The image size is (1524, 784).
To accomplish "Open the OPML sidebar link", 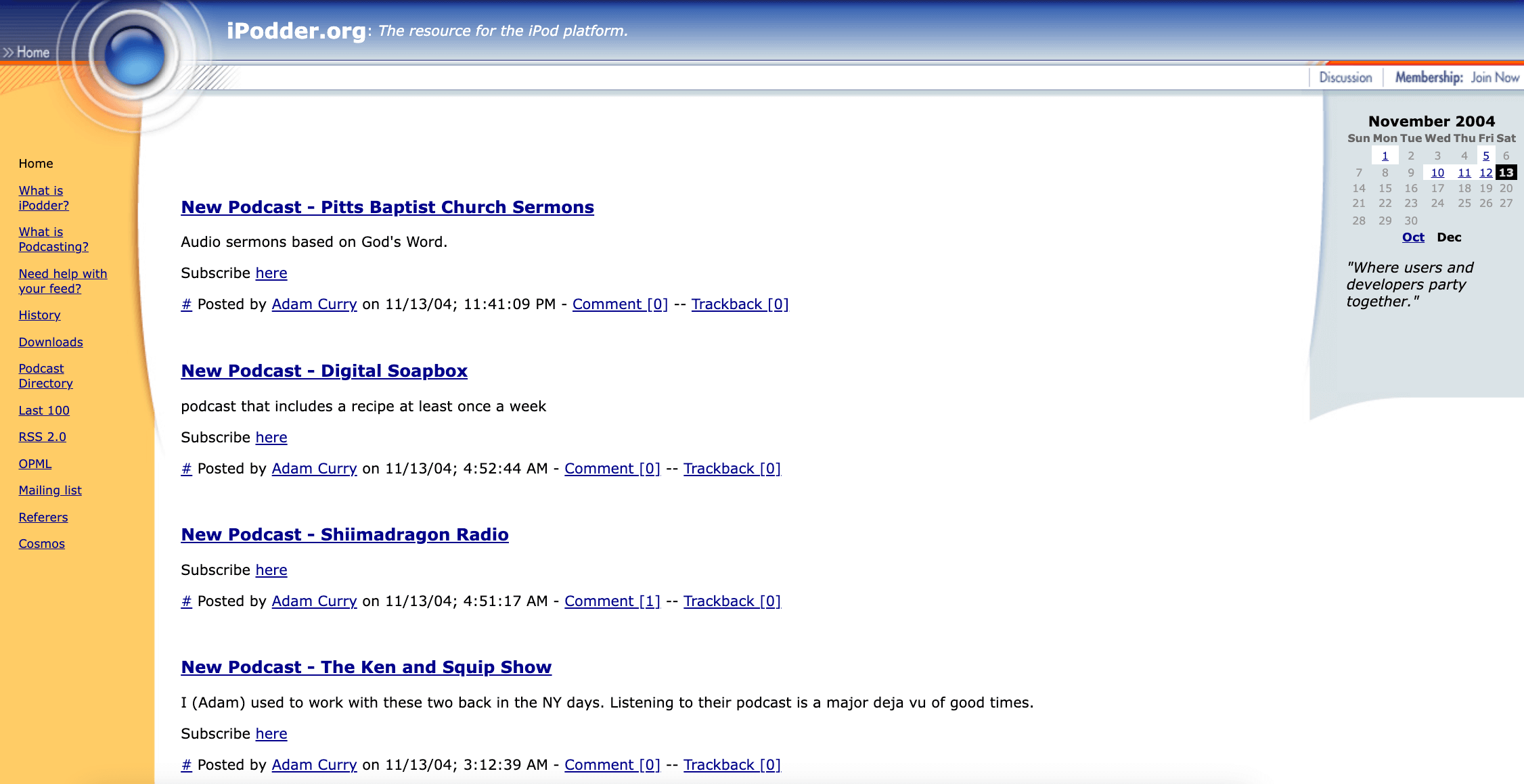I will 35,464.
